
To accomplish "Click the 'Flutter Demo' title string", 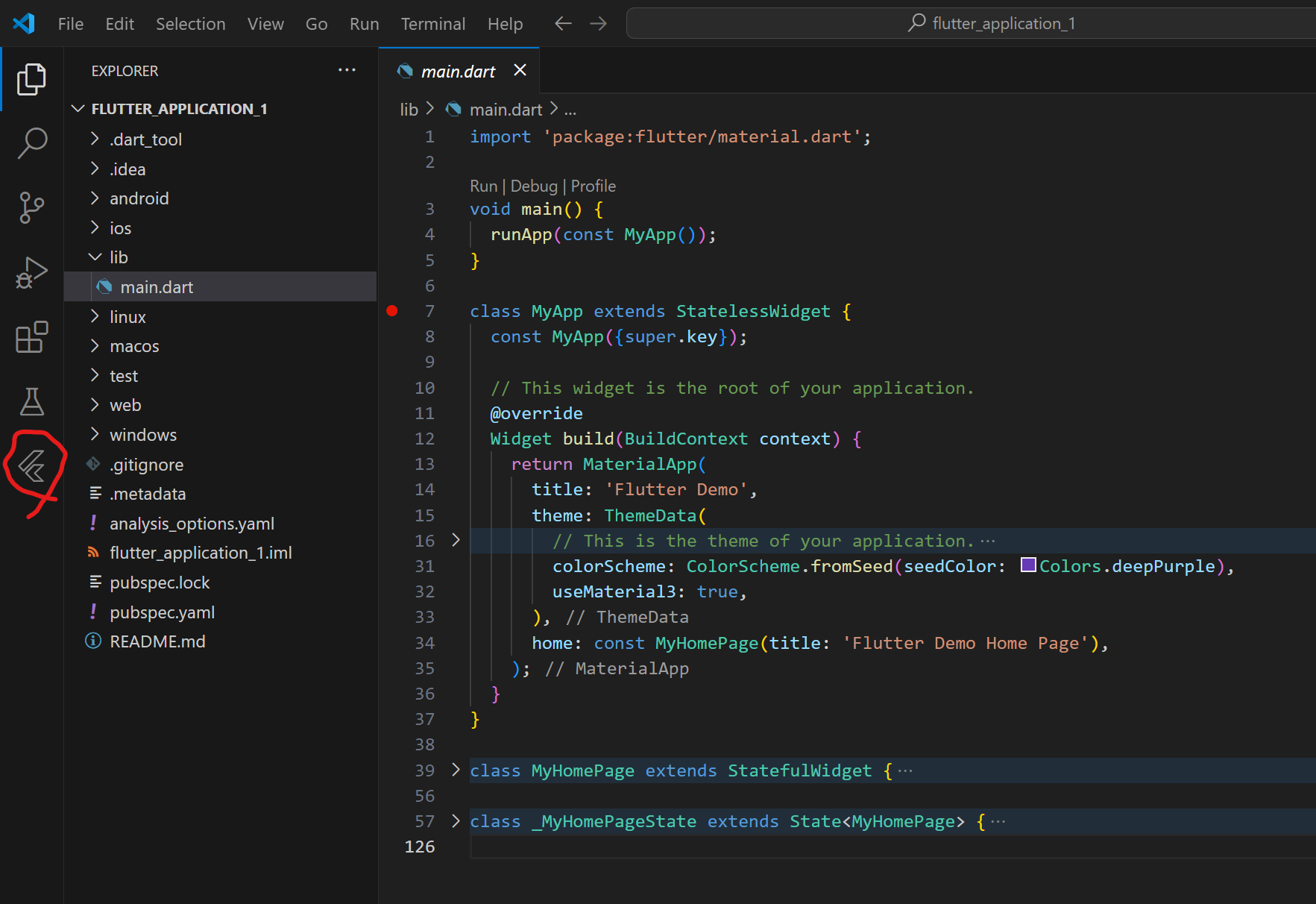I will coord(677,489).
